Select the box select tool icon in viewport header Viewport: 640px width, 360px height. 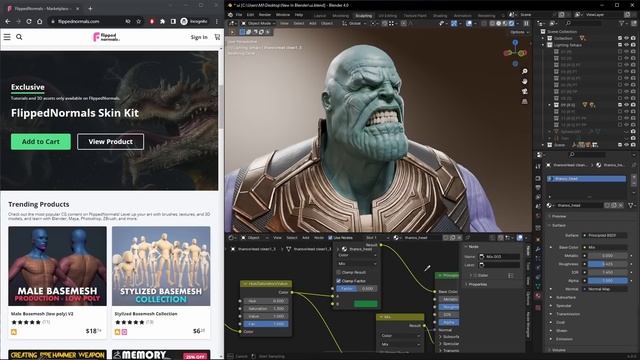click(x=242, y=32)
